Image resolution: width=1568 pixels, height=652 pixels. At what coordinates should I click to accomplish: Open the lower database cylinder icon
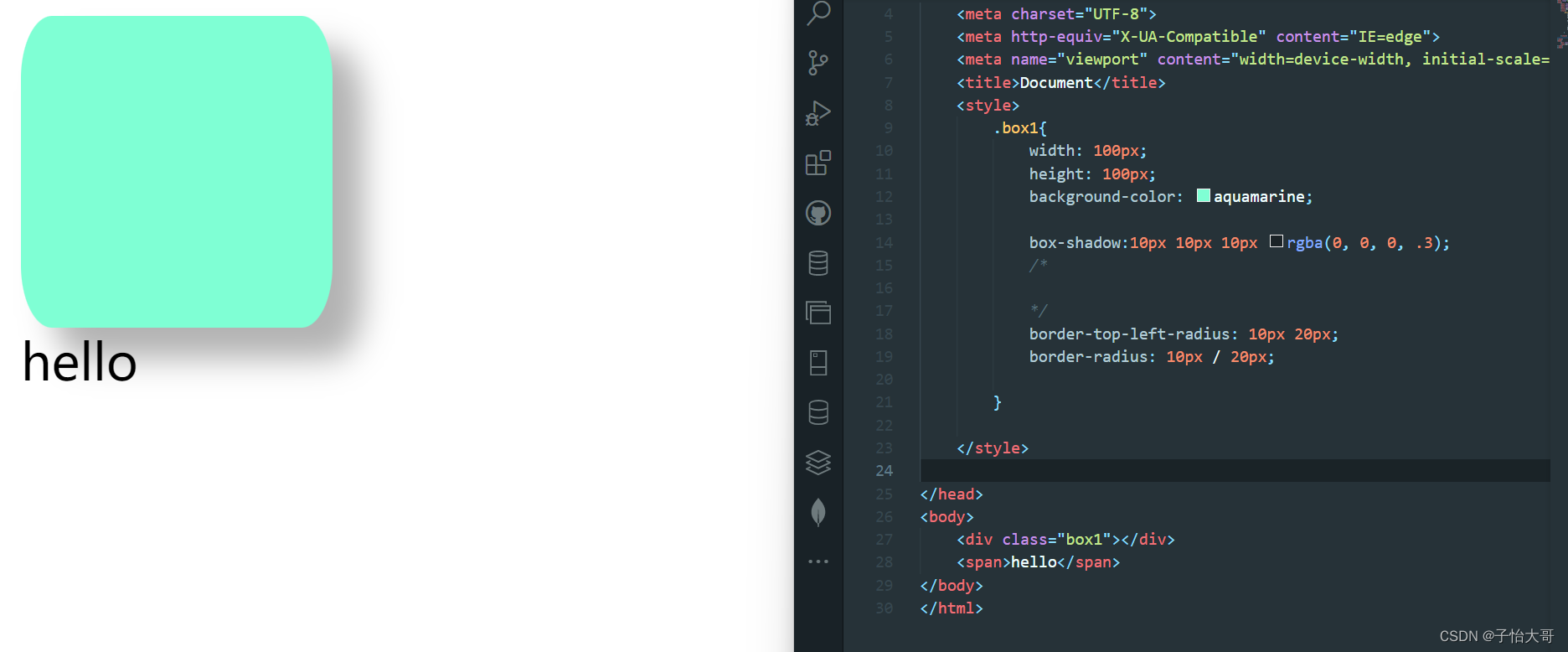(x=818, y=412)
